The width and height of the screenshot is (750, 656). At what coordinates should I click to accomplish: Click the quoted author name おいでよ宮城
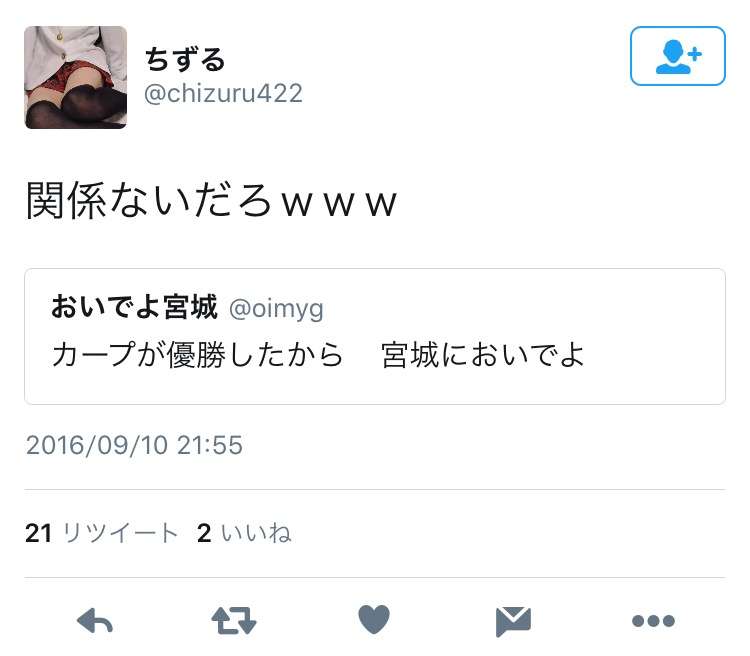pos(134,307)
